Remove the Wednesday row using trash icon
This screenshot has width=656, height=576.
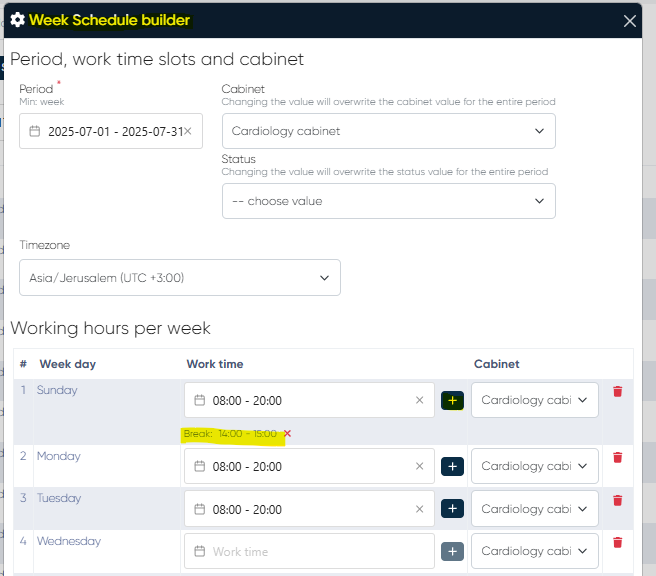(x=617, y=542)
